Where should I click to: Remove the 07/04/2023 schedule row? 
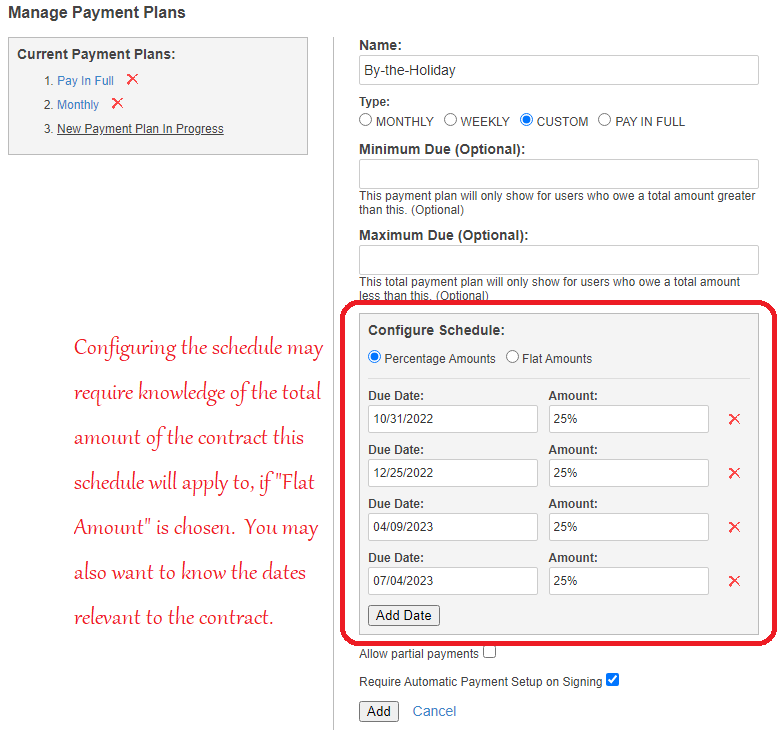(734, 581)
